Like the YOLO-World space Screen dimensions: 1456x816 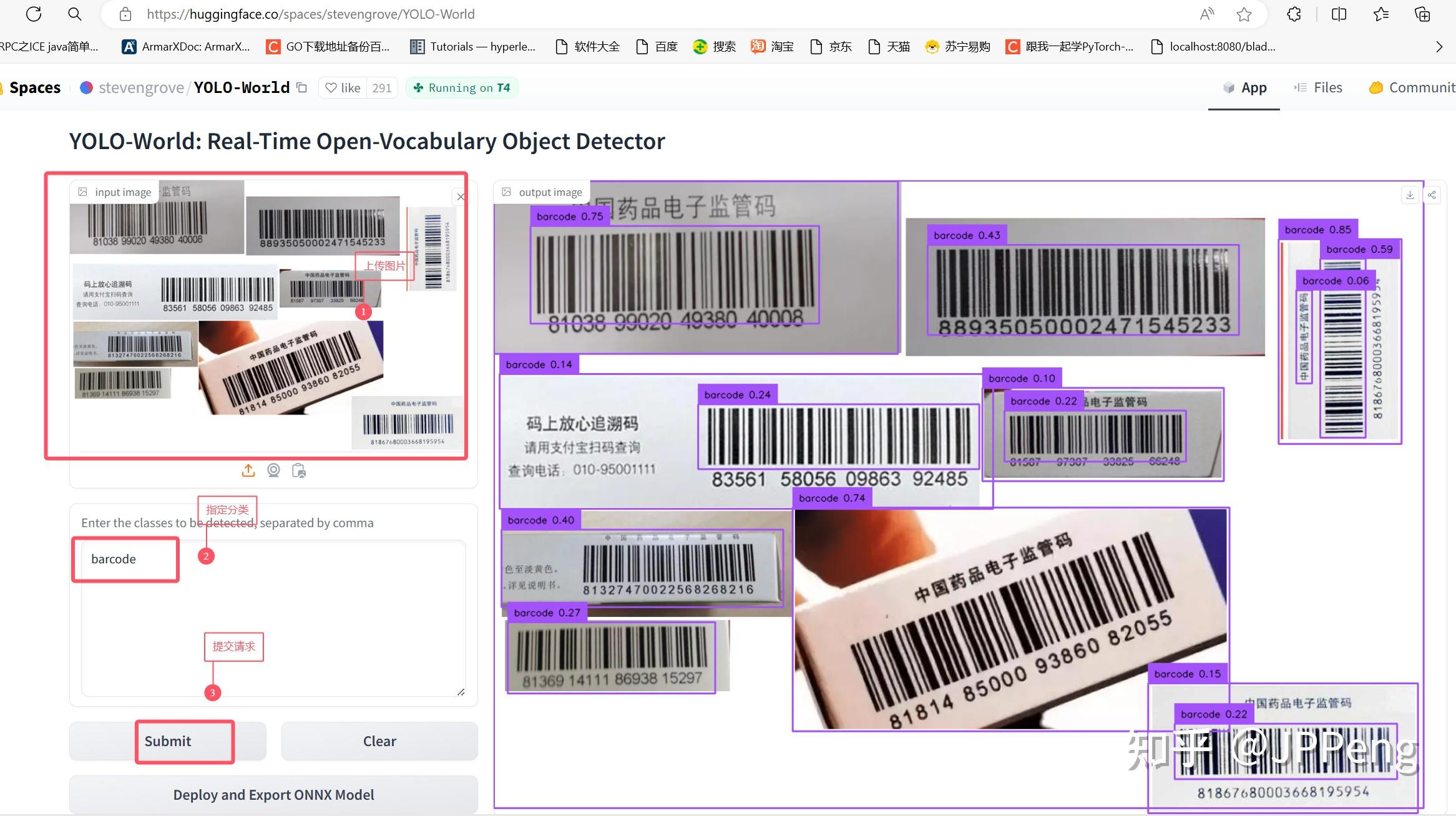343,88
